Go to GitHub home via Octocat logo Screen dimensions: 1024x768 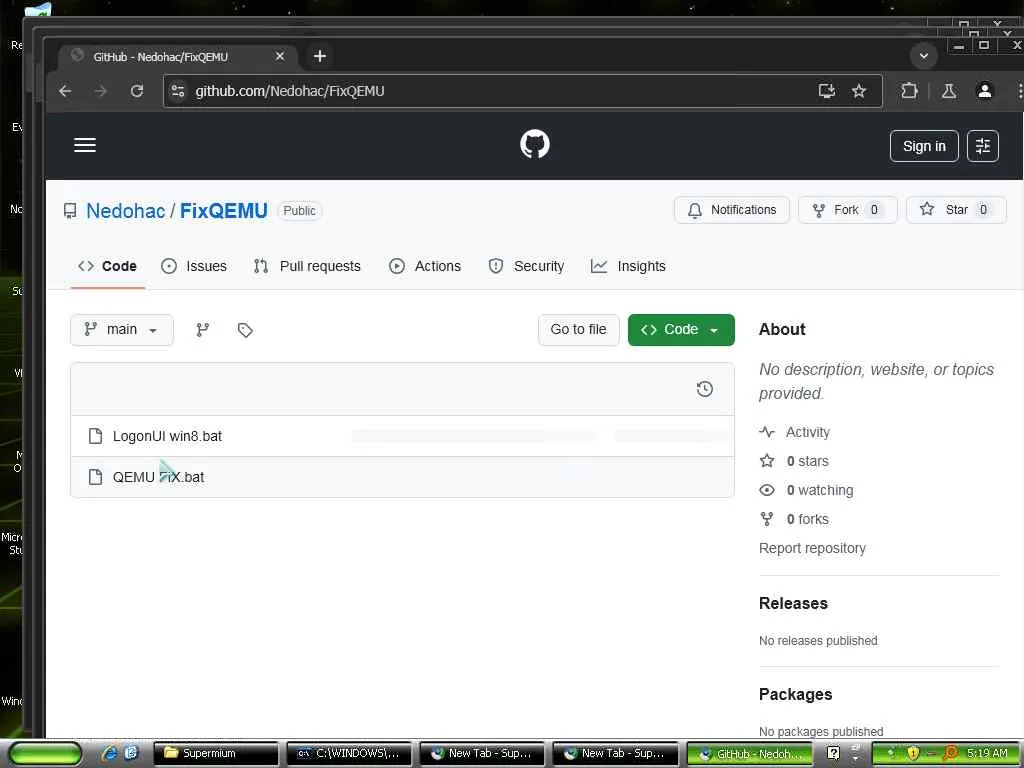tap(534, 144)
